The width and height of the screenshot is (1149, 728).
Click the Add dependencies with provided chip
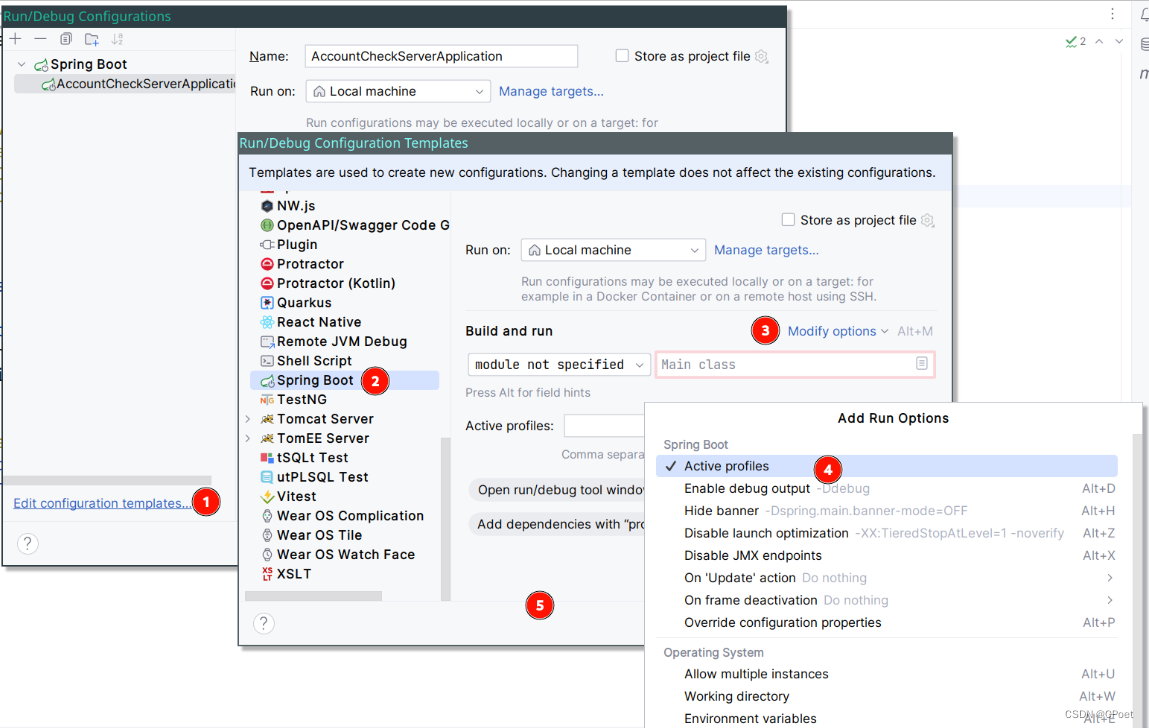coord(557,524)
